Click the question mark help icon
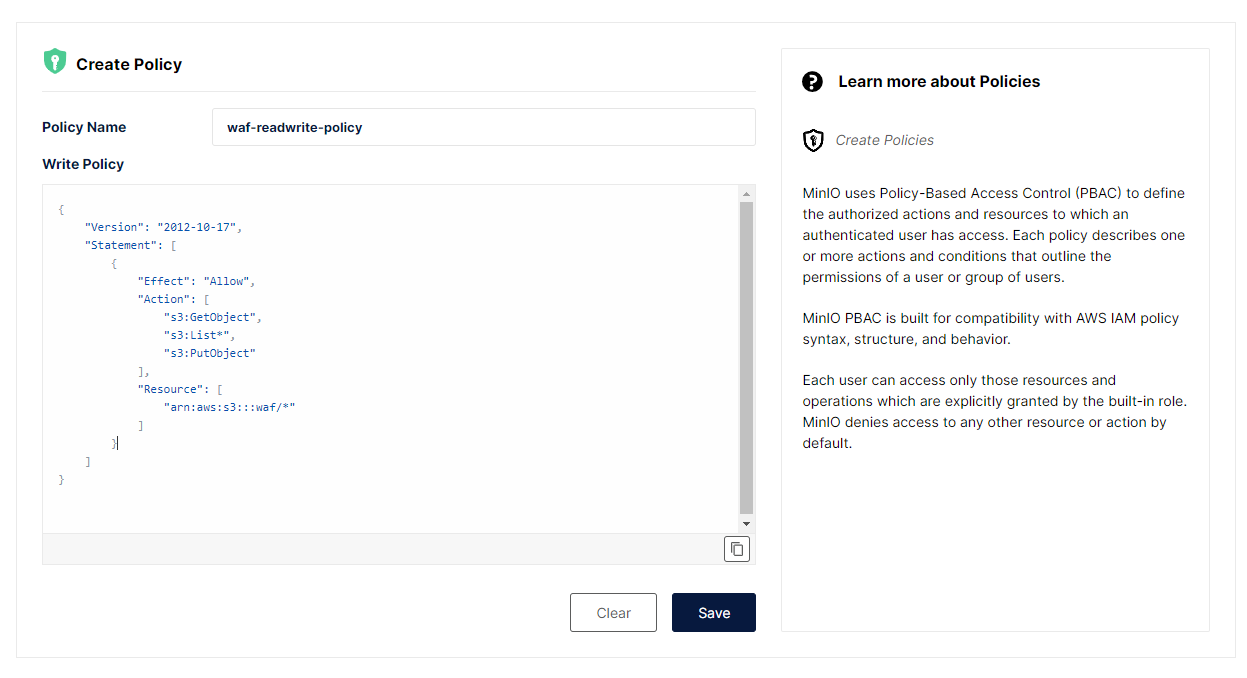The height and width of the screenshot is (678, 1247). coord(812,81)
